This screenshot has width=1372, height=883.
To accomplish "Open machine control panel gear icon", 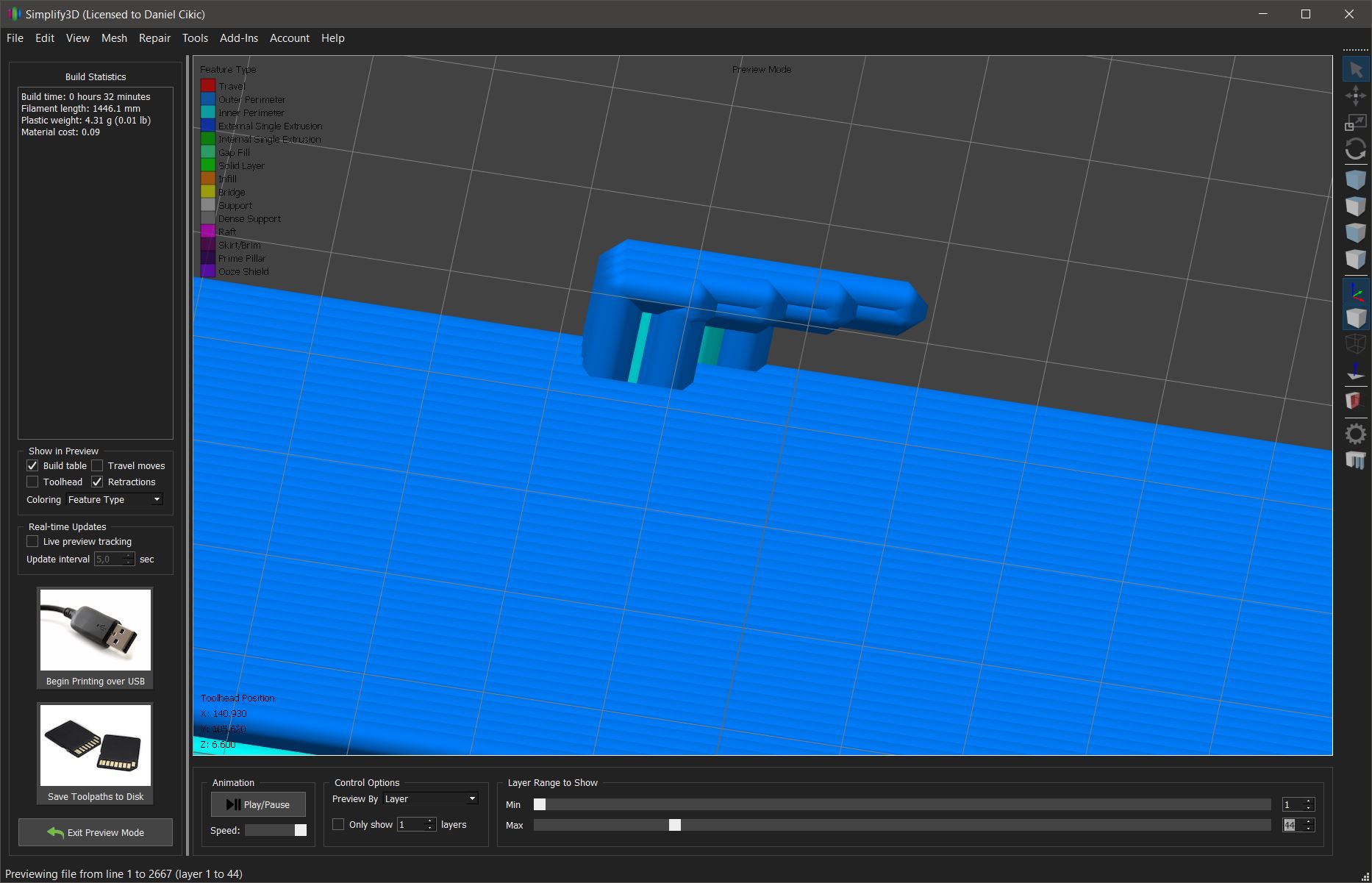I will (1356, 433).
